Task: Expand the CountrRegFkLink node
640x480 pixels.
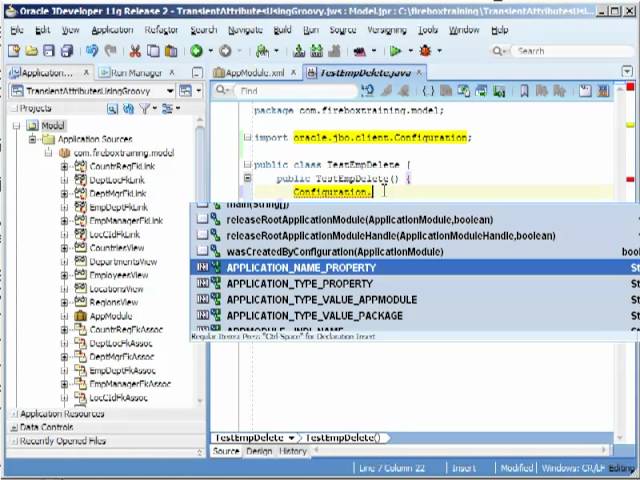Action: point(64,167)
